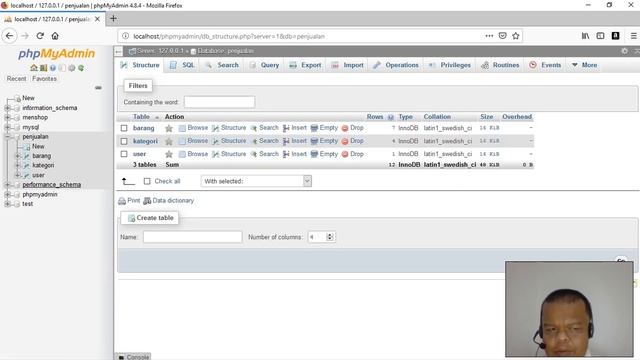The width and height of the screenshot is (640, 360).
Task: Go back in browser history
Action: tap(9, 36)
